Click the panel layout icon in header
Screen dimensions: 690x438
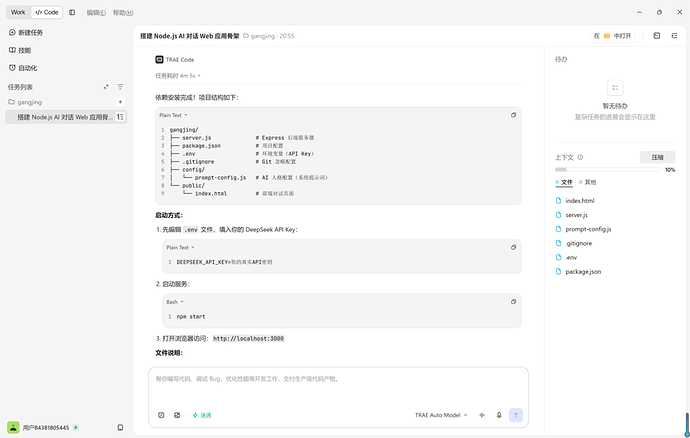(657, 36)
